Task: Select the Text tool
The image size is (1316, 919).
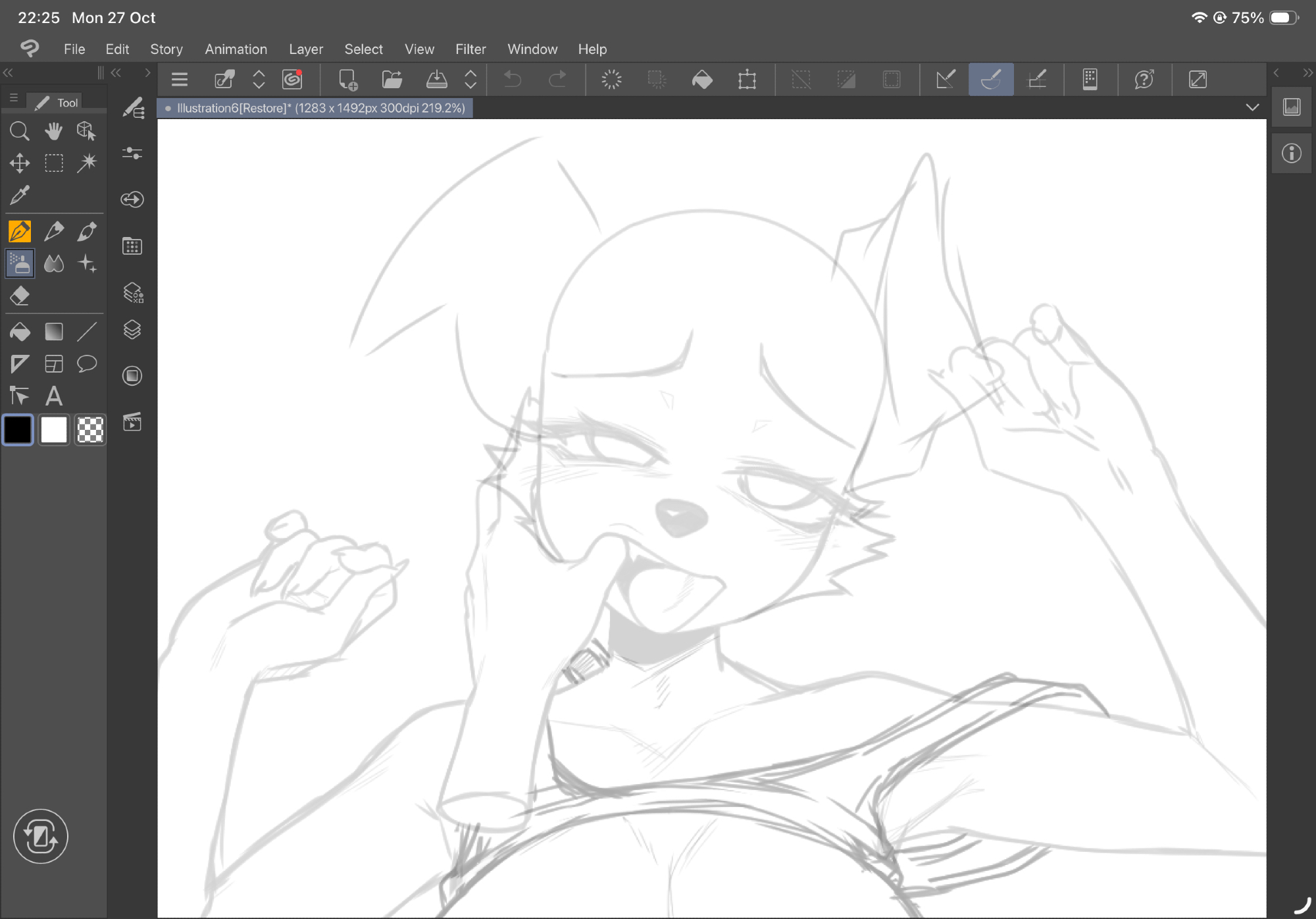Action: (54, 396)
